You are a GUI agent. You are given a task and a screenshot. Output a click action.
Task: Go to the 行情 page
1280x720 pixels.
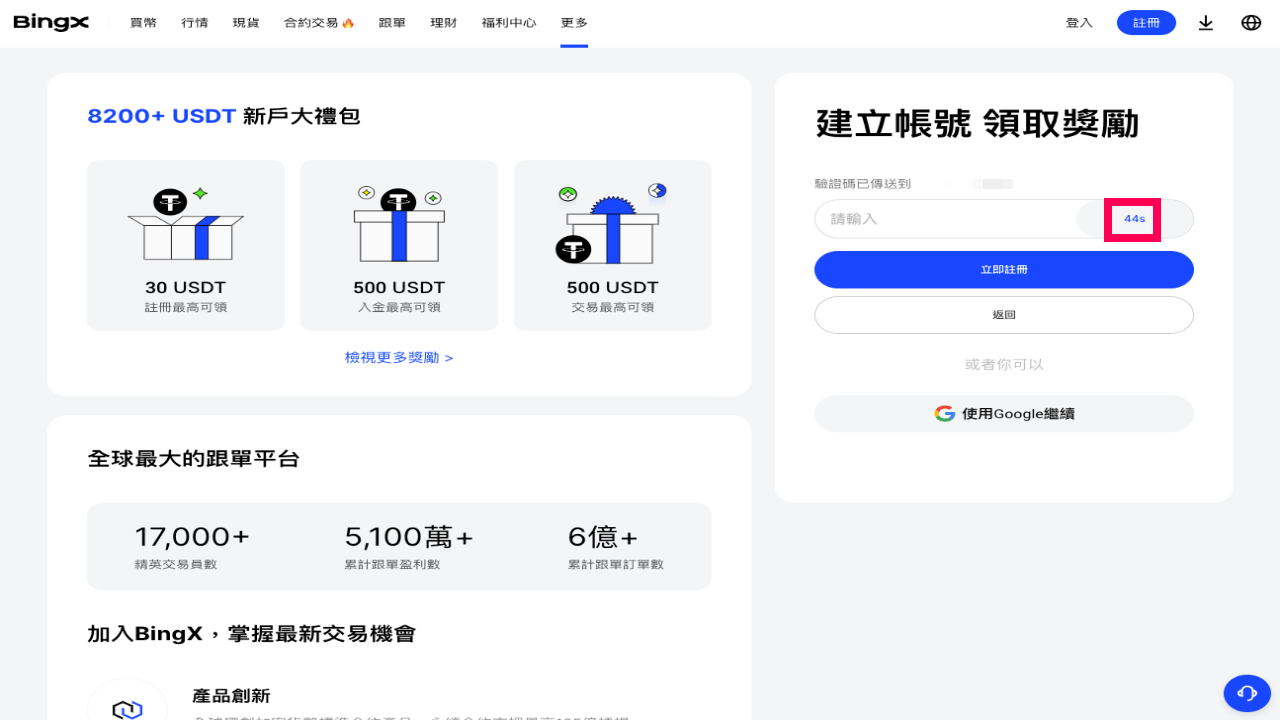[195, 23]
